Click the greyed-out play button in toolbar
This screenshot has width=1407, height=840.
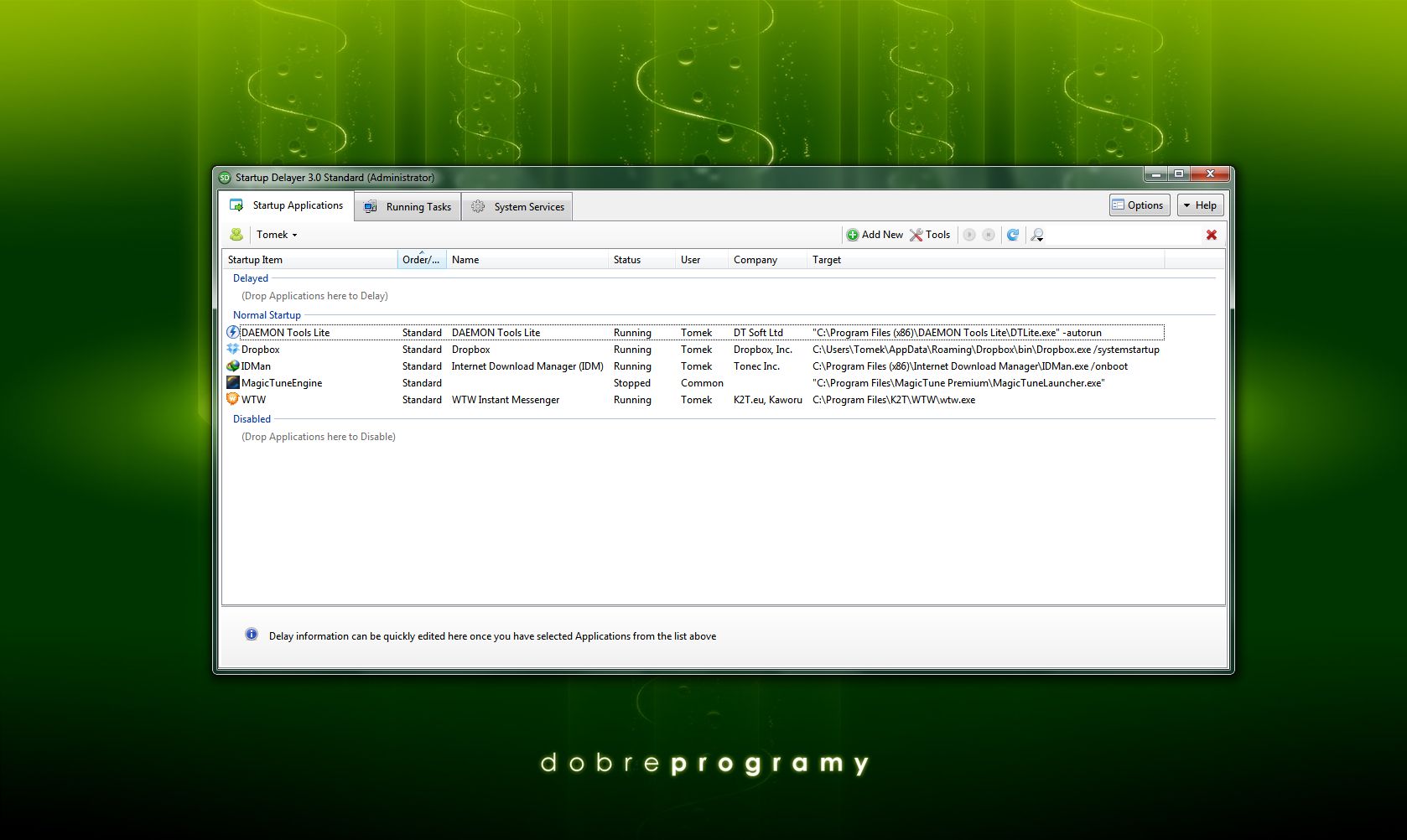(x=969, y=235)
